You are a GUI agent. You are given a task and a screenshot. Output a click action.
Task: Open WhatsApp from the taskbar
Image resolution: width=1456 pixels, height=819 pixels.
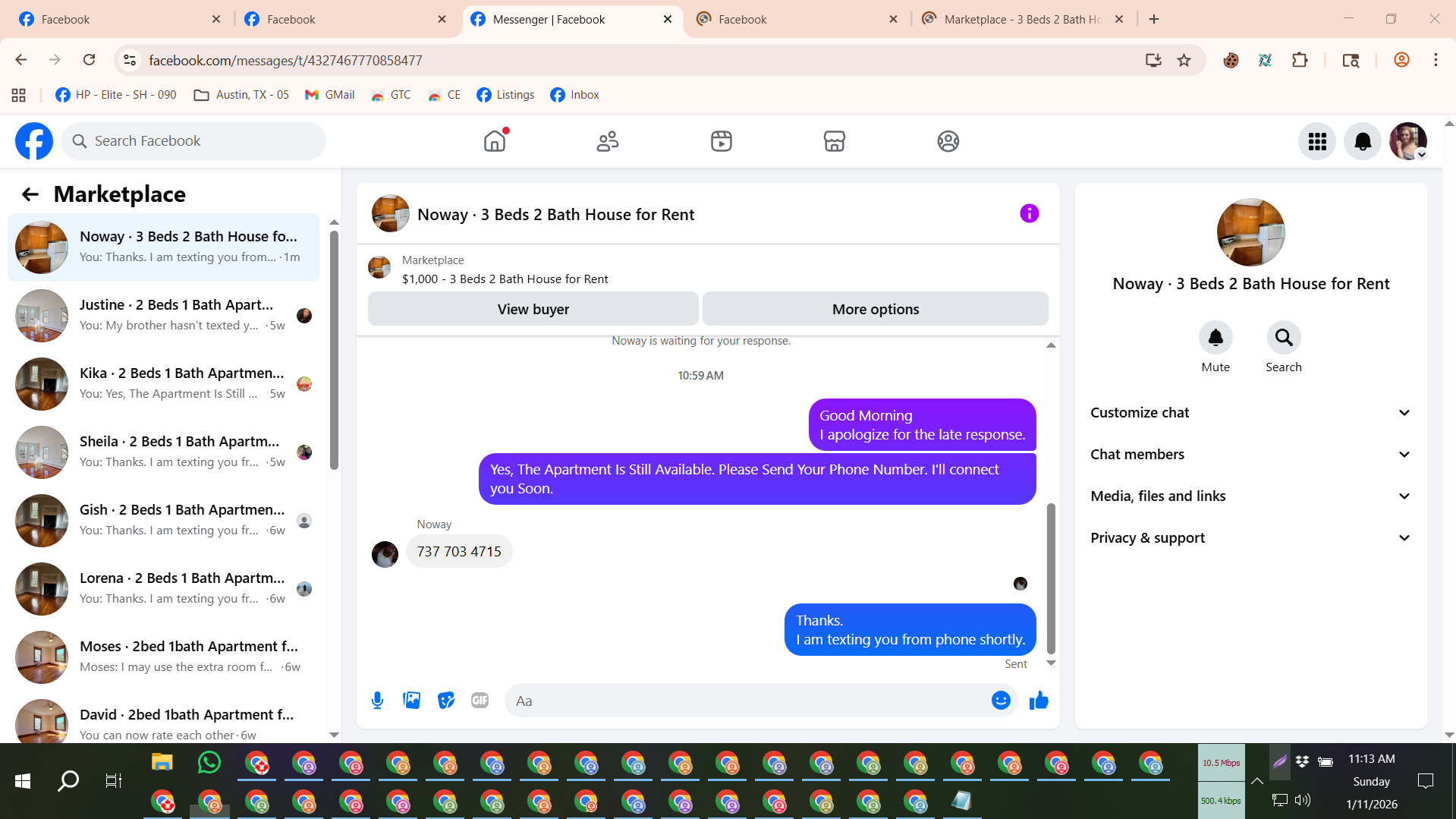point(209,762)
